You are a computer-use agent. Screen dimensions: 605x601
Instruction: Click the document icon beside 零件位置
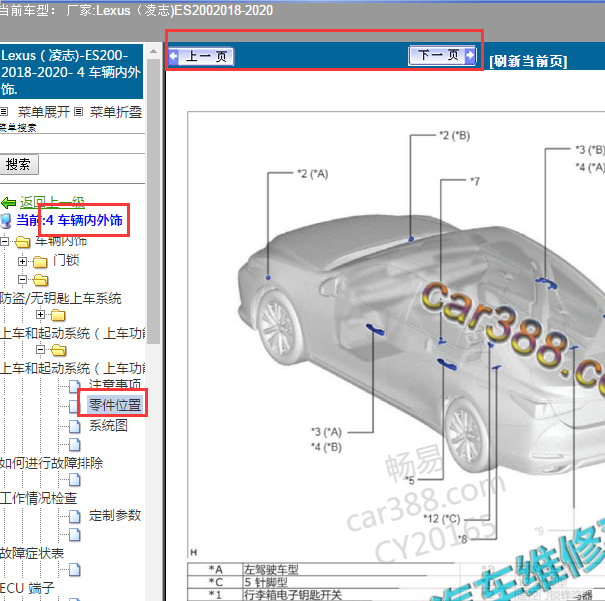(x=74, y=406)
